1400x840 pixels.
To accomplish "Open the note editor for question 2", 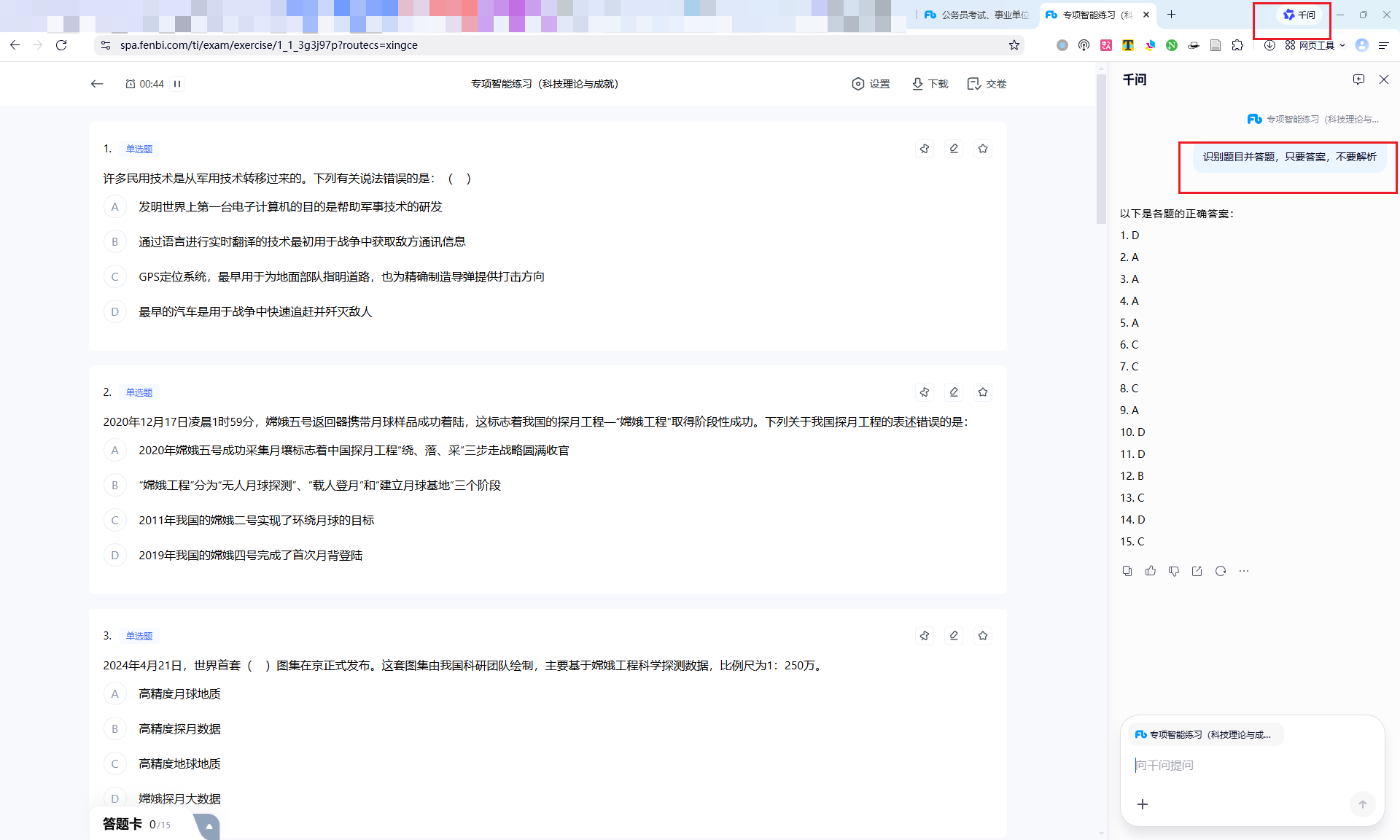I will pyautogui.click(x=954, y=392).
